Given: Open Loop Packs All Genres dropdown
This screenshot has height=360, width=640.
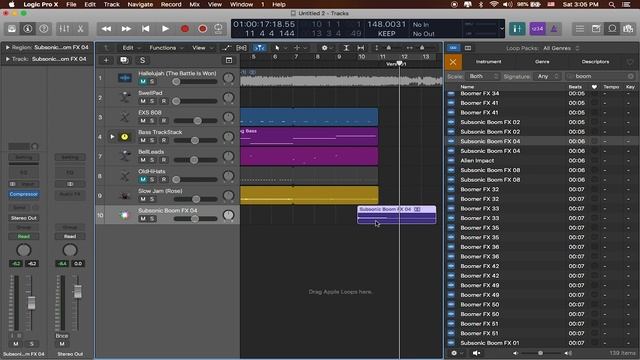Looking at the screenshot, I should pos(561,48).
